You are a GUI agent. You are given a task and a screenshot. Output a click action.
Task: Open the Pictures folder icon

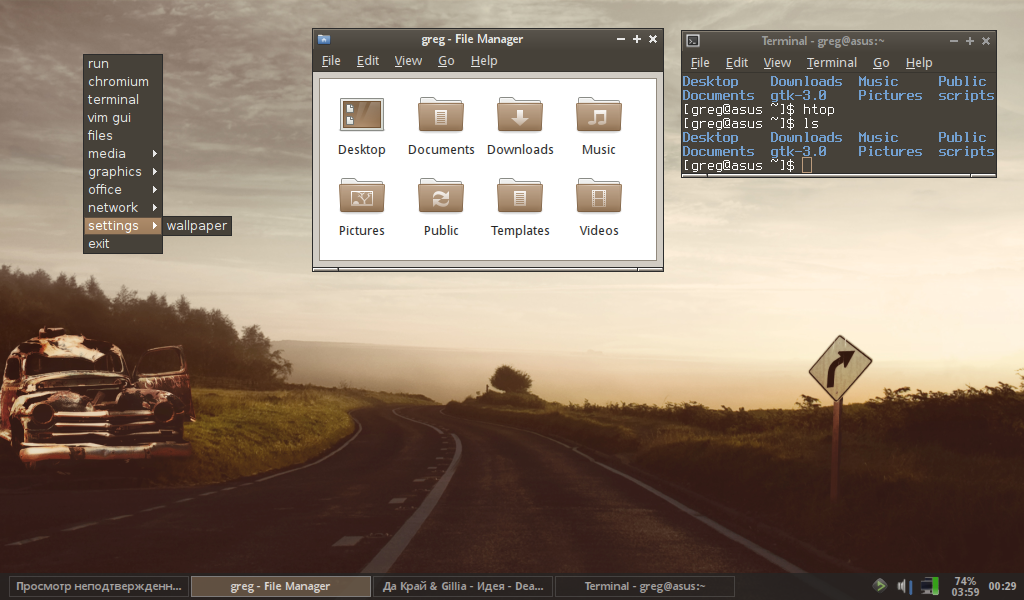tap(361, 197)
